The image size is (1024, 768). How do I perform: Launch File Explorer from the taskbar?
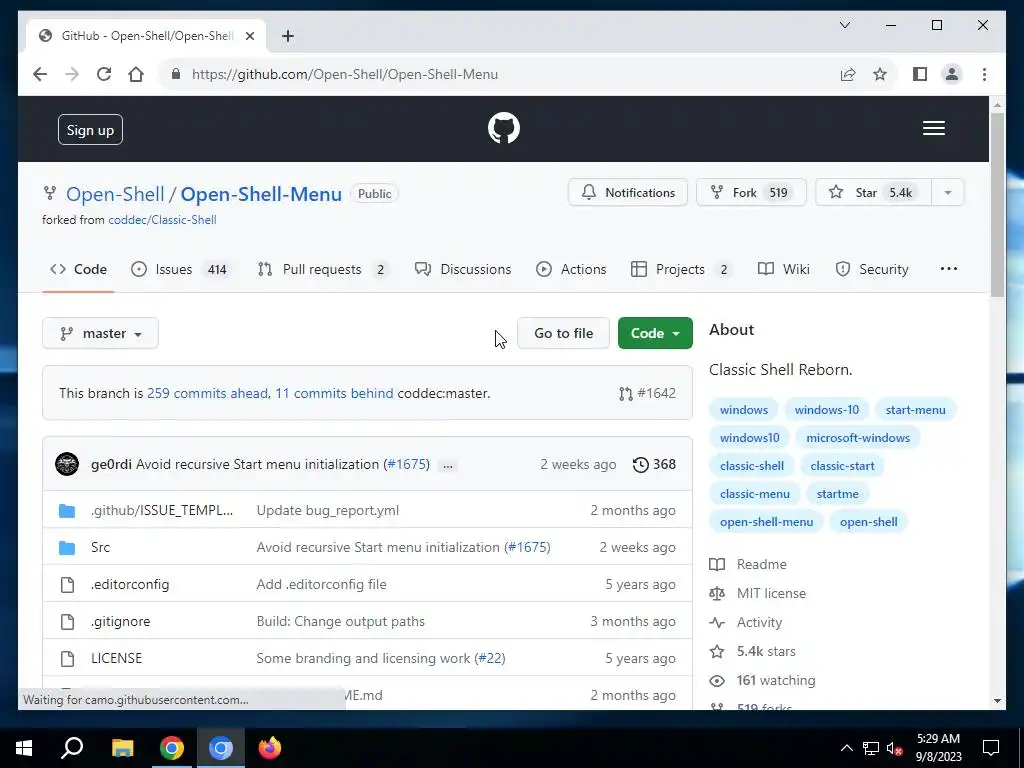[122, 748]
